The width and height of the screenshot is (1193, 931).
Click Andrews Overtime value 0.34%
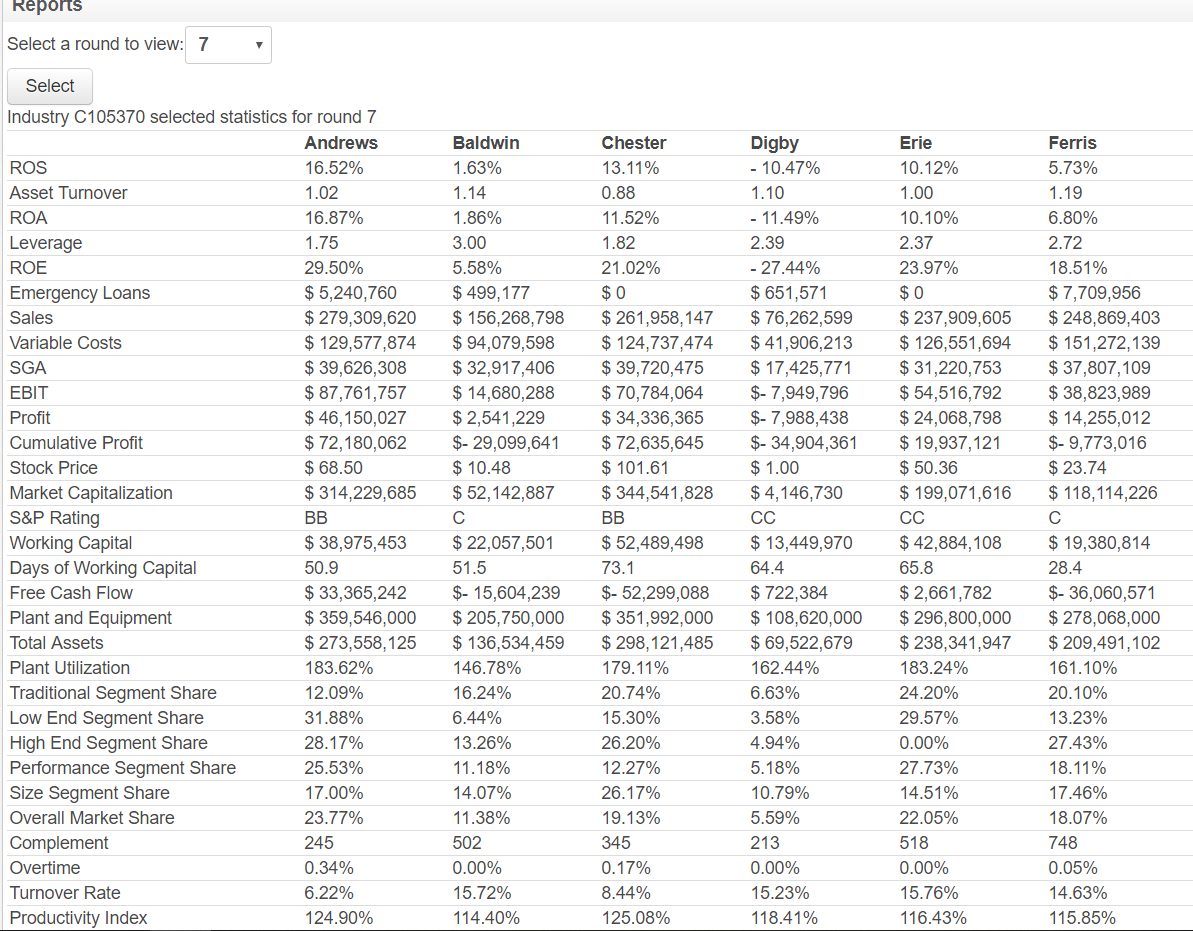pyautogui.click(x=329, y=869)
